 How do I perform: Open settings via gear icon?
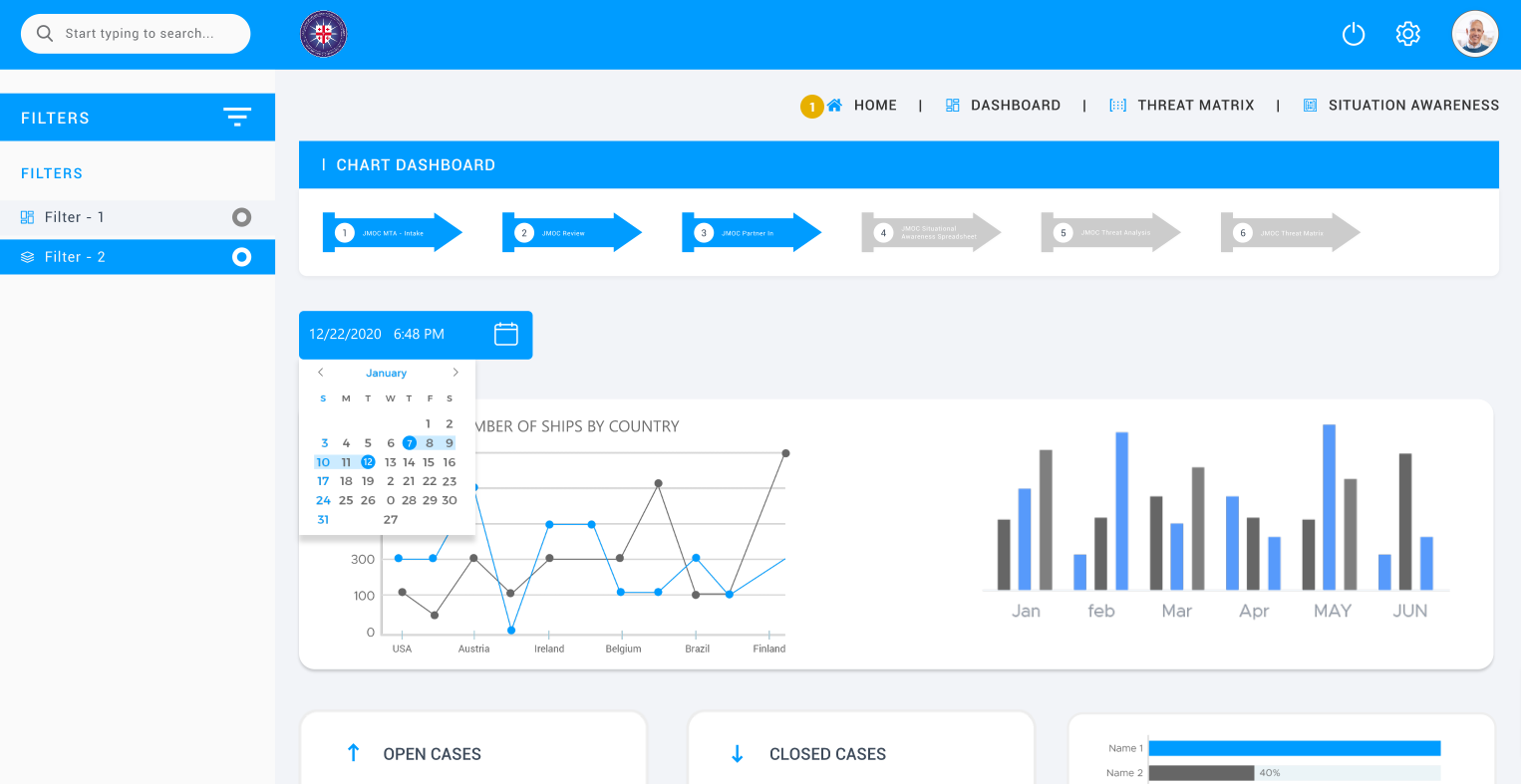tap(1407, 33)
